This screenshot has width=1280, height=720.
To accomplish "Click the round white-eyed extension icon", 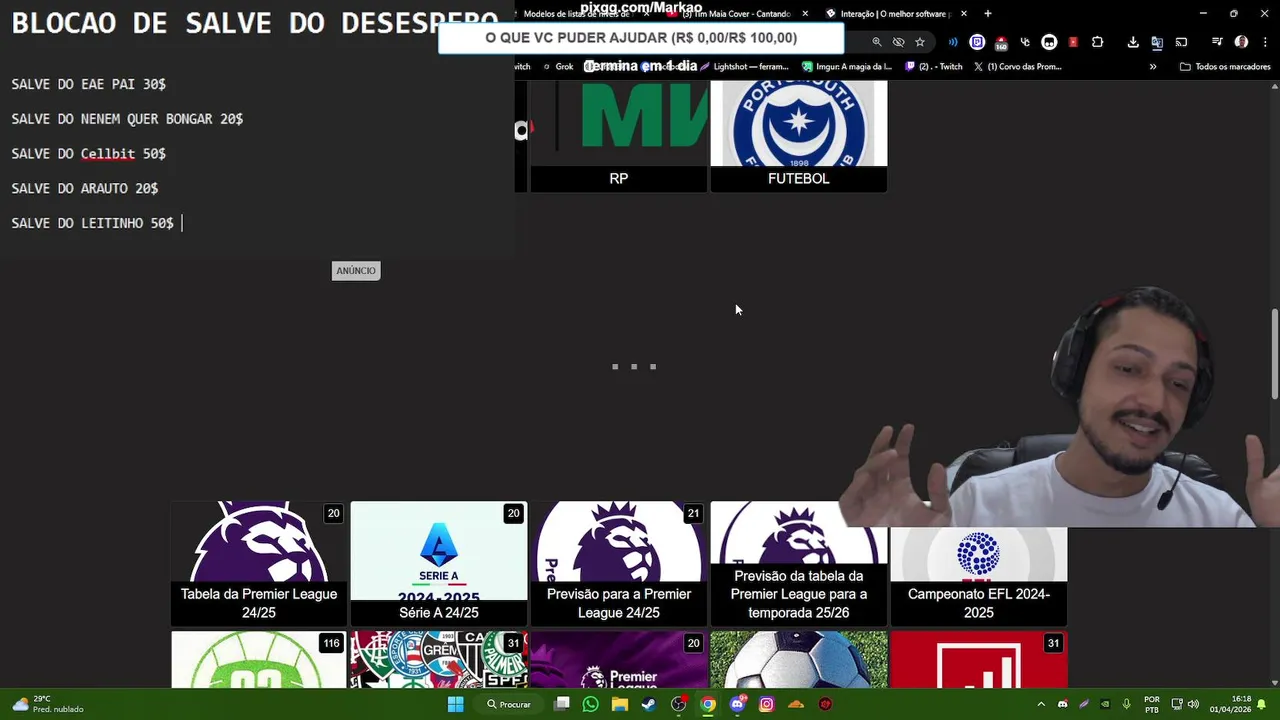I will 1049,42.
